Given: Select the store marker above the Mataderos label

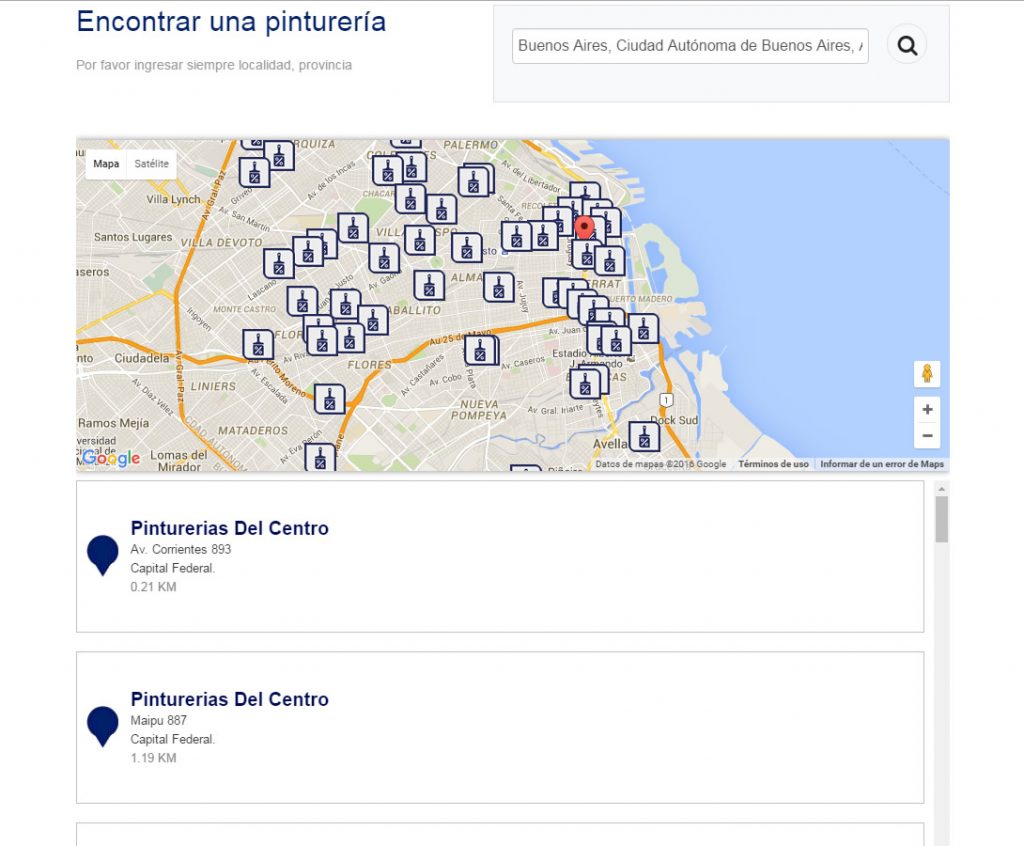Looking at the screenshot, I should coord(329,399).
